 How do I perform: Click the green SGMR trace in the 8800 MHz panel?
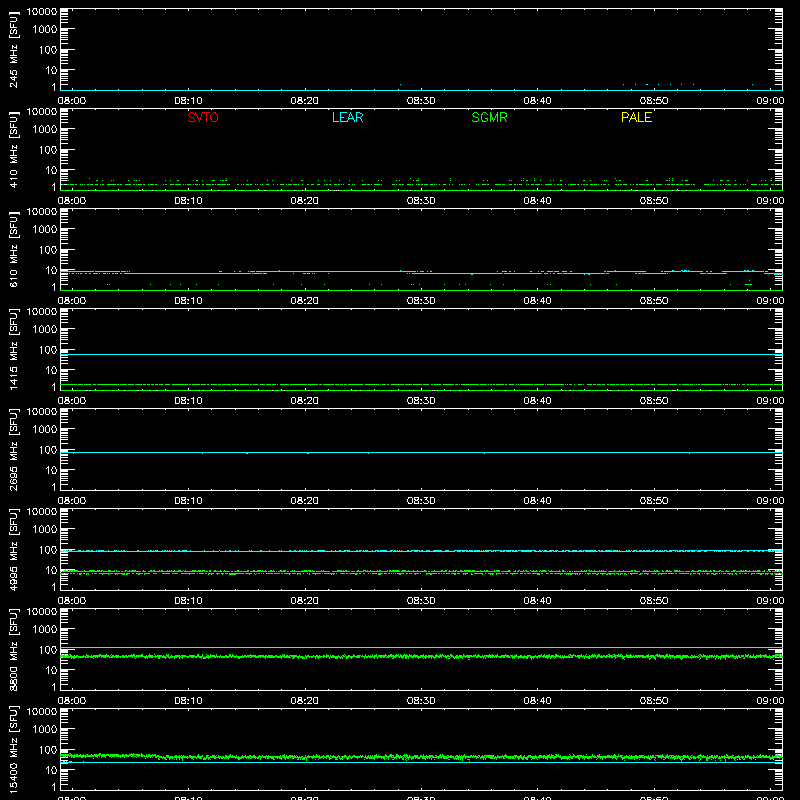click(x=421, y=657)
